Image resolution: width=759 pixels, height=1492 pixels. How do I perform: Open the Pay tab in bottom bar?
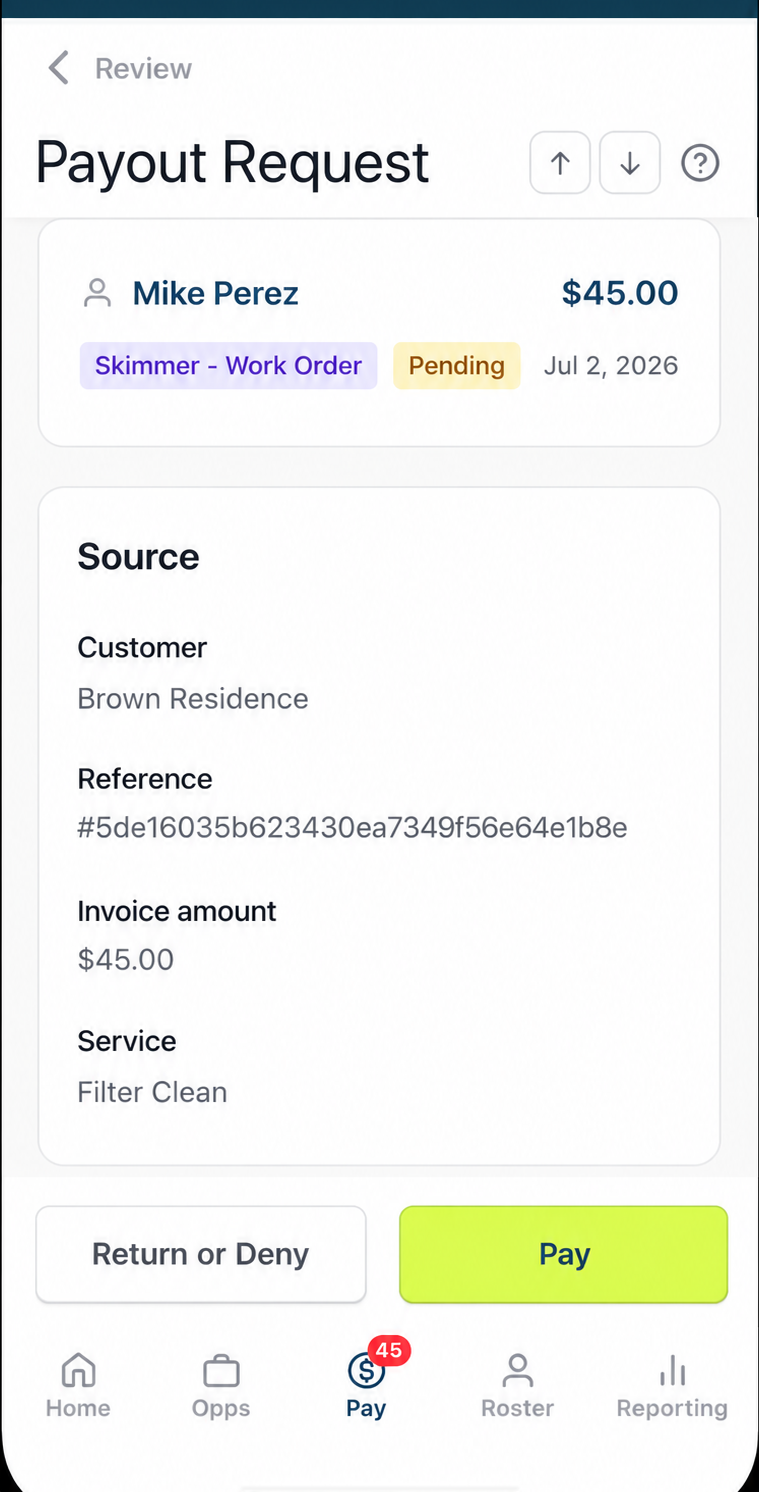[366, 1386]
